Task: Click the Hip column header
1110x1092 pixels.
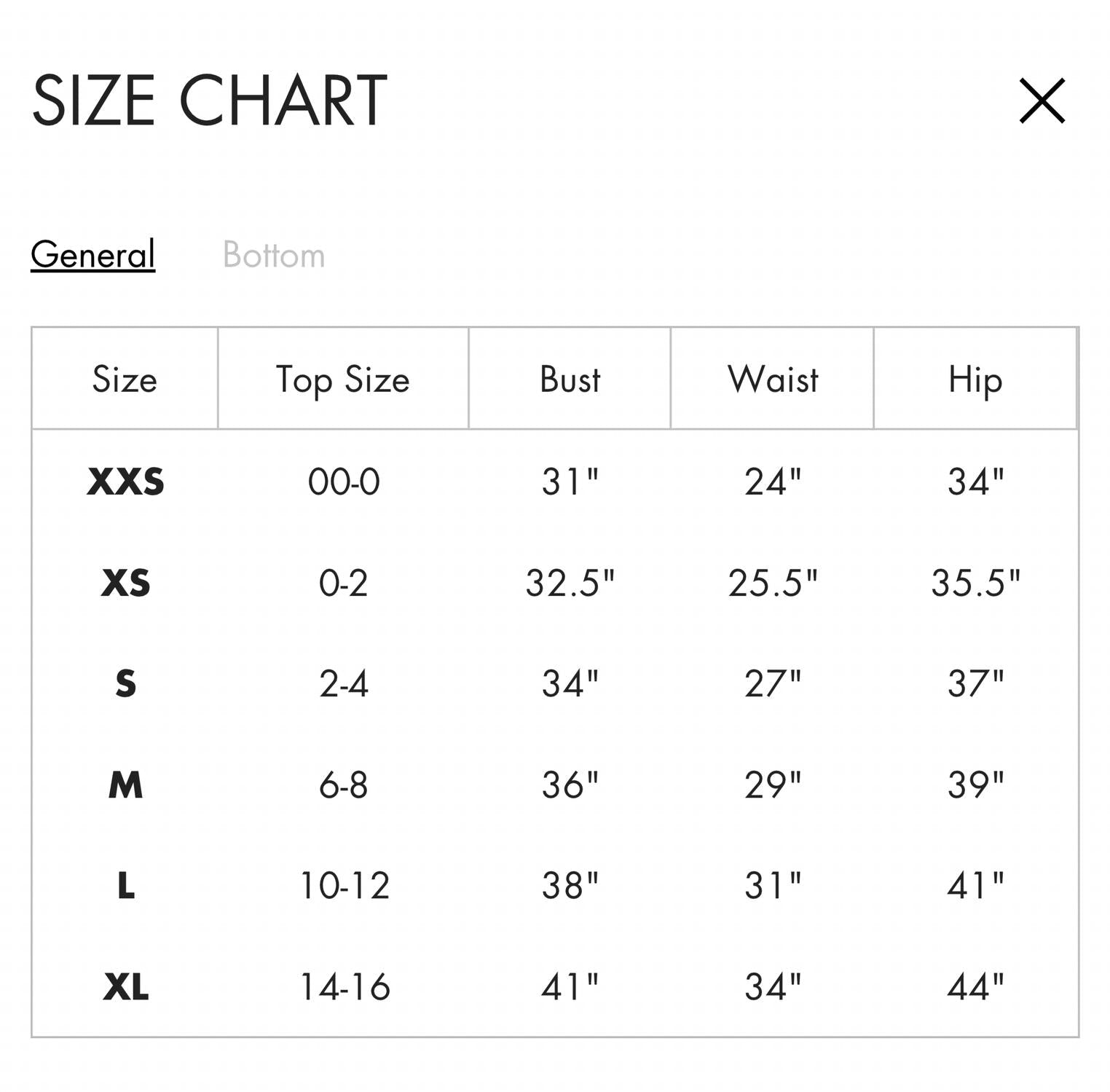Action: click(x=975, y=380)
